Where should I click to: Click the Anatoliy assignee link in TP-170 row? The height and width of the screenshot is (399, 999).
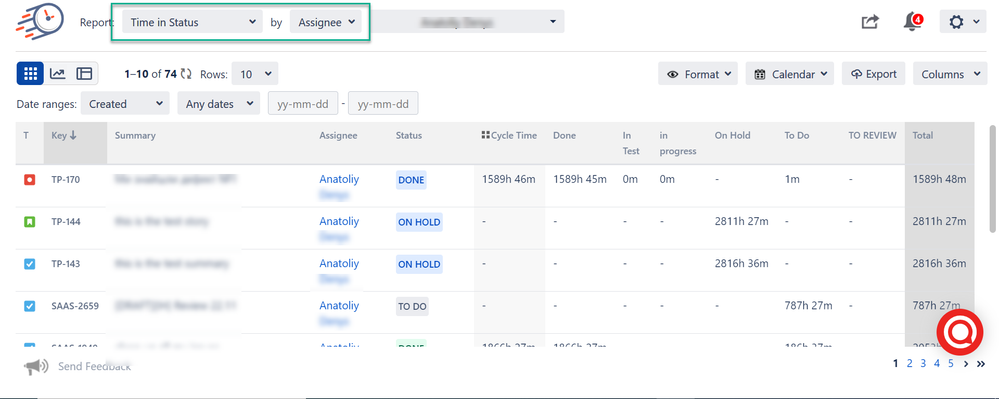[339, 179]
